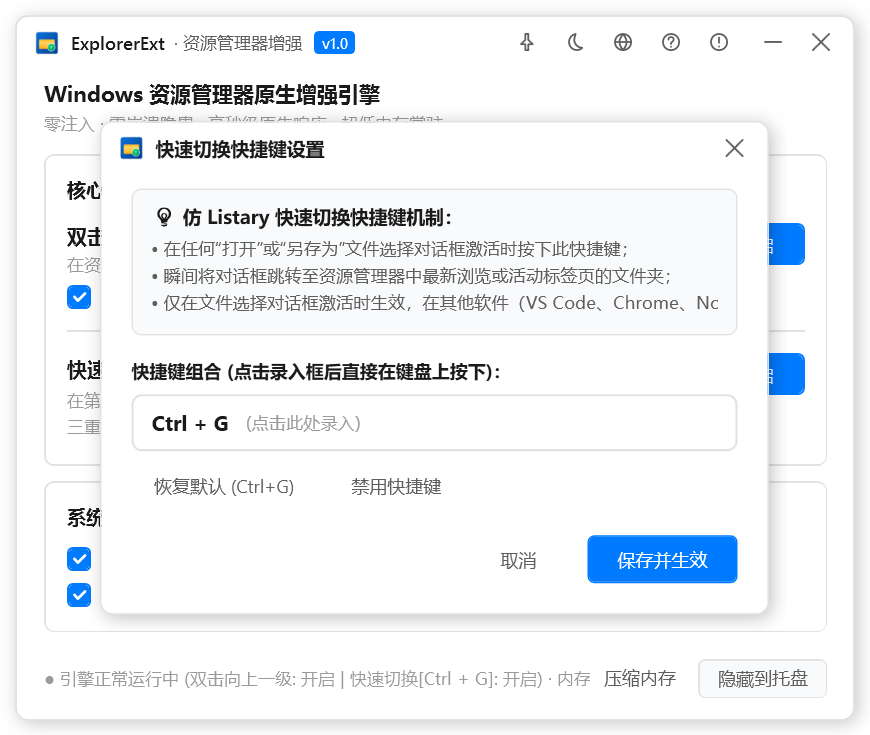Toggle the checkbox under 双击 section
The width and height of the screenshot is (870, 735).
pyautogui.click(x=79, y=297)
